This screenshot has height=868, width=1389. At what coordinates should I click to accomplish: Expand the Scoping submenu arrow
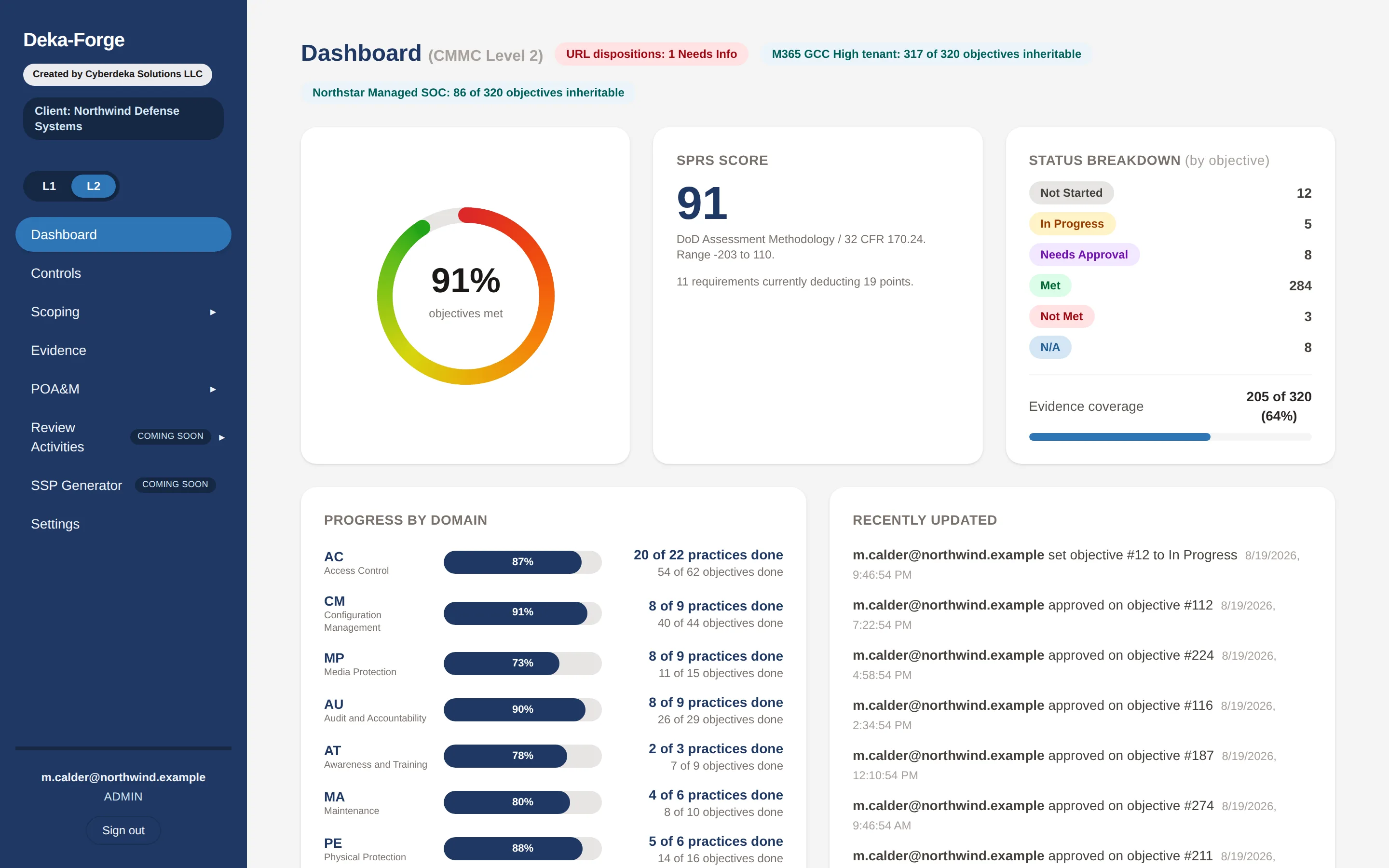pos(213,312)
